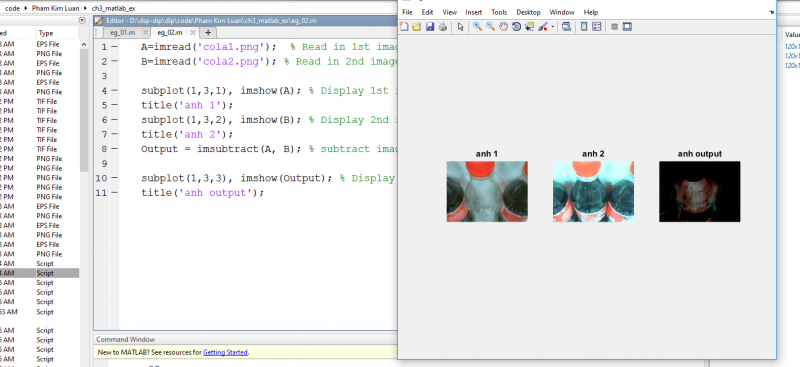Switch to the eg_02.m editor tab
Viewport: 800px width, 367px height.
pyautogui.click(x=170, y=32)
